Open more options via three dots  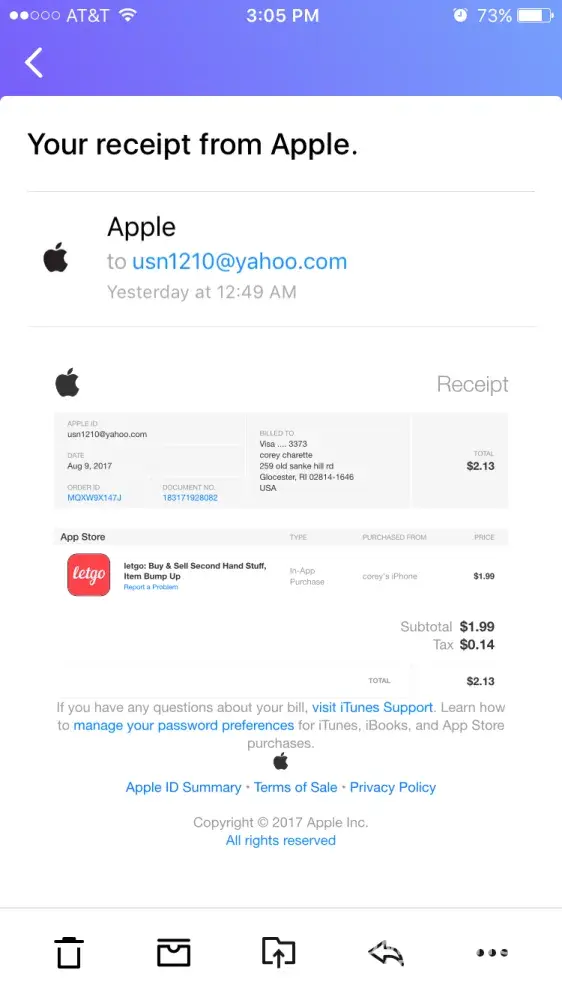click(492, 953)
